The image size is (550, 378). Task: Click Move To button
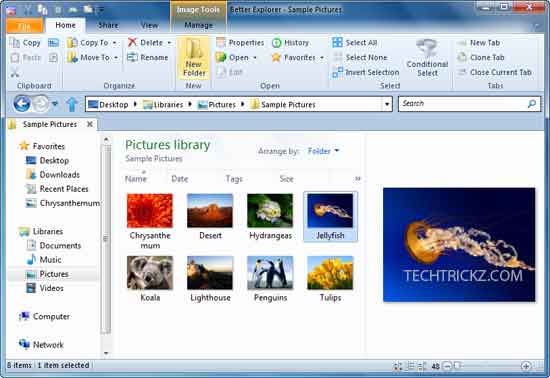[89, 58]
